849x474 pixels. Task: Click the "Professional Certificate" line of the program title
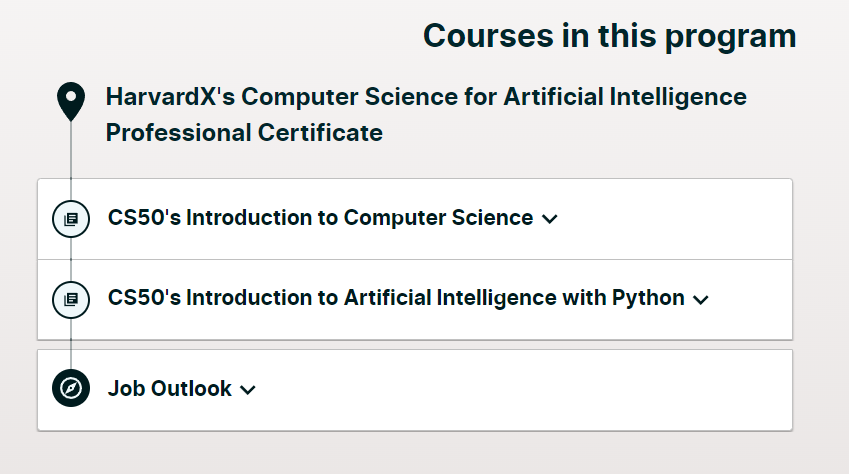(244, 132)
